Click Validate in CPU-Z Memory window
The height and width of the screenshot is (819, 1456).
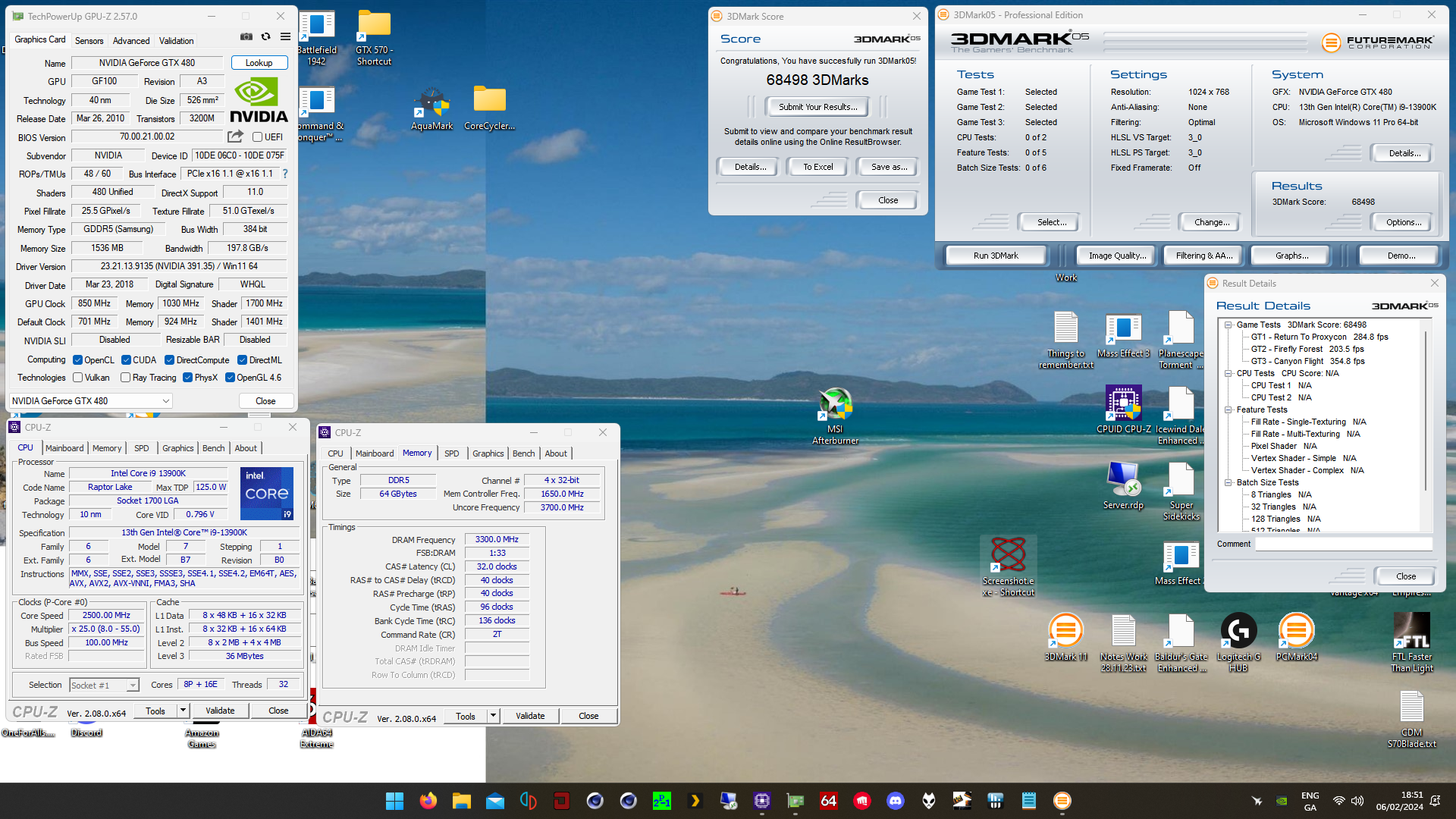point(529,716)
